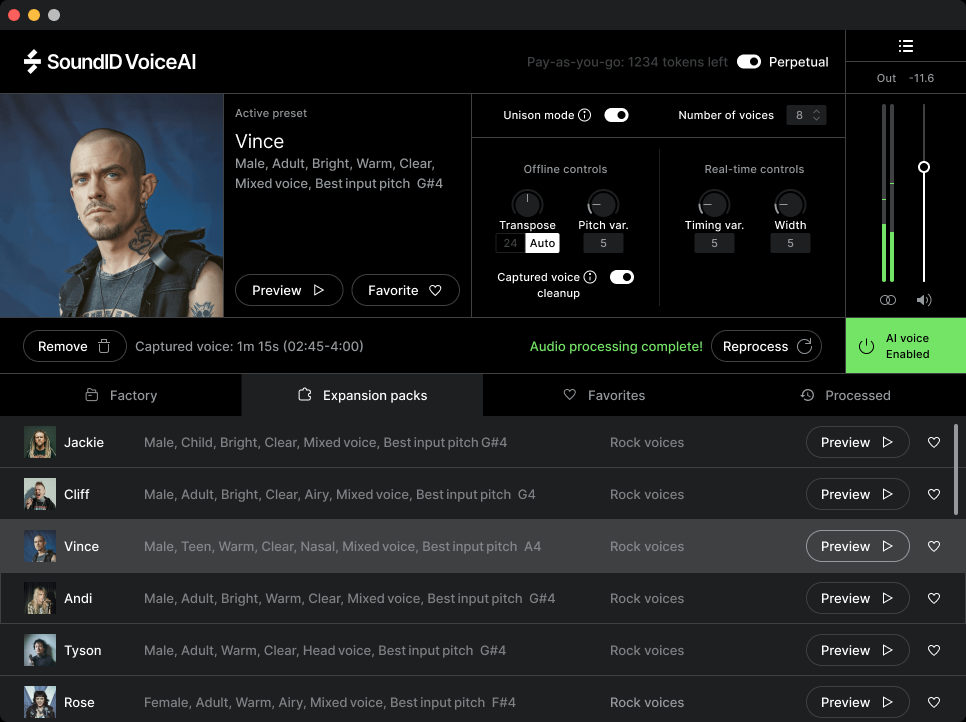
Task: Open the Unison mode info tooltip icon
Action: 583,115
